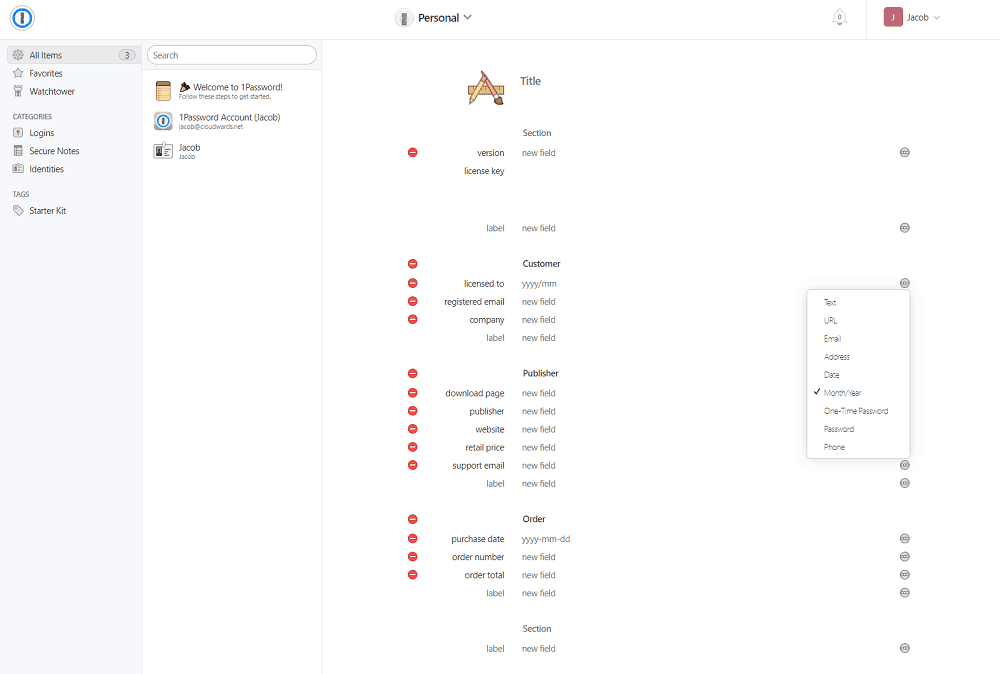Image resolution: width=1000 pixels, height=674 pixels.
Task: Remove the registered email field
Action: coord(413,301)
